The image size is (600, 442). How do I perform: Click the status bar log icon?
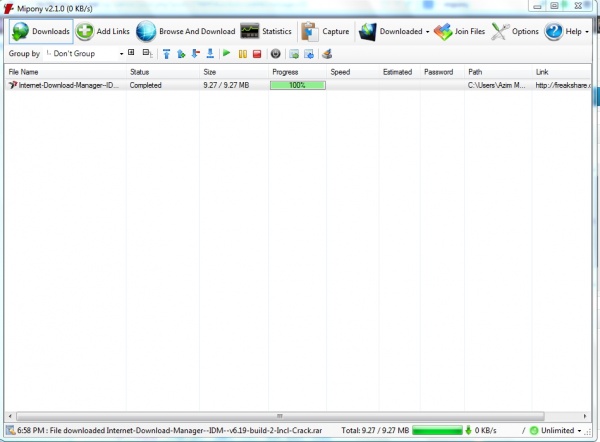click(x=10, y=431)
